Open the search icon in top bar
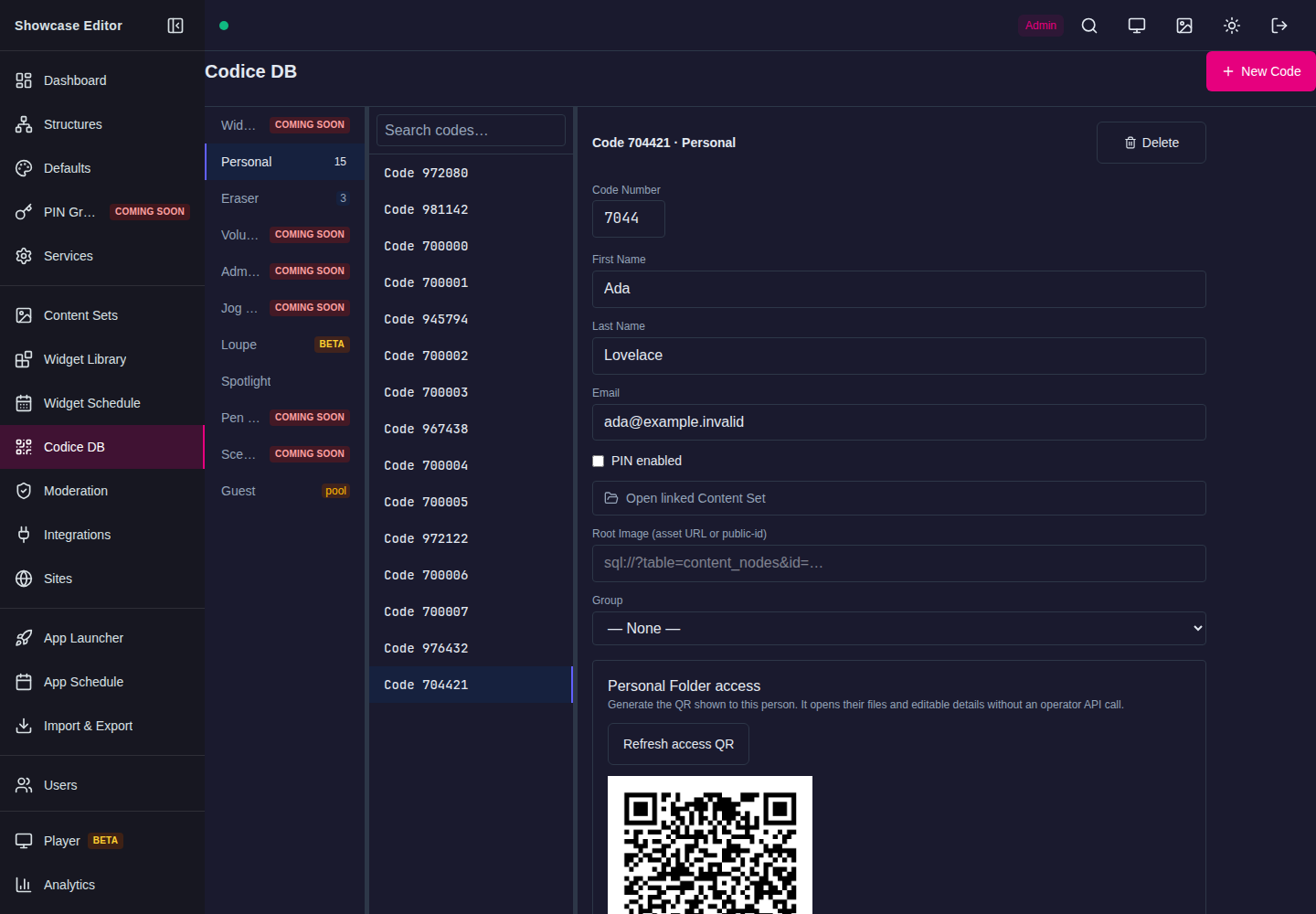Screen dimensions: 1316x914 1089,26
